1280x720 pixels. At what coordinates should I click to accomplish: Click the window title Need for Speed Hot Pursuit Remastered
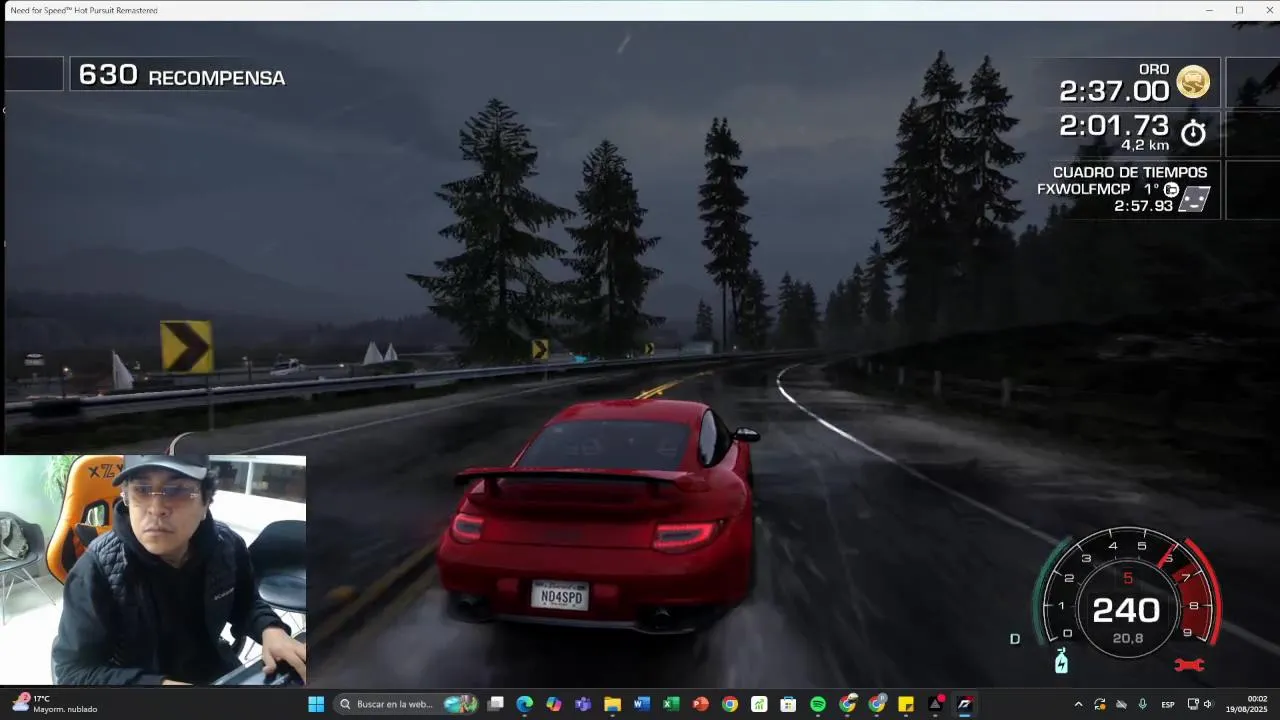(84, 10)
